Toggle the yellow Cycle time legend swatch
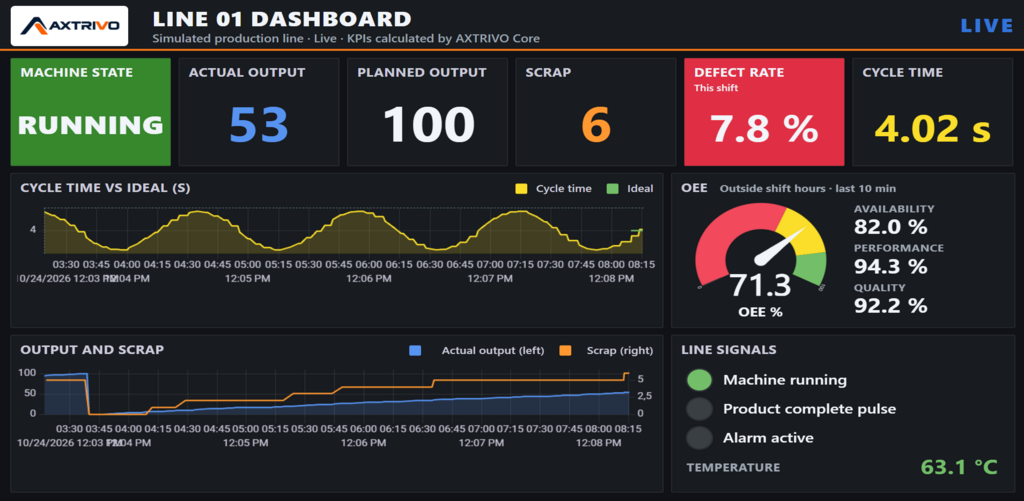Image resolution: width=1024 pixels, height=501 pixels. coord(521,189)
